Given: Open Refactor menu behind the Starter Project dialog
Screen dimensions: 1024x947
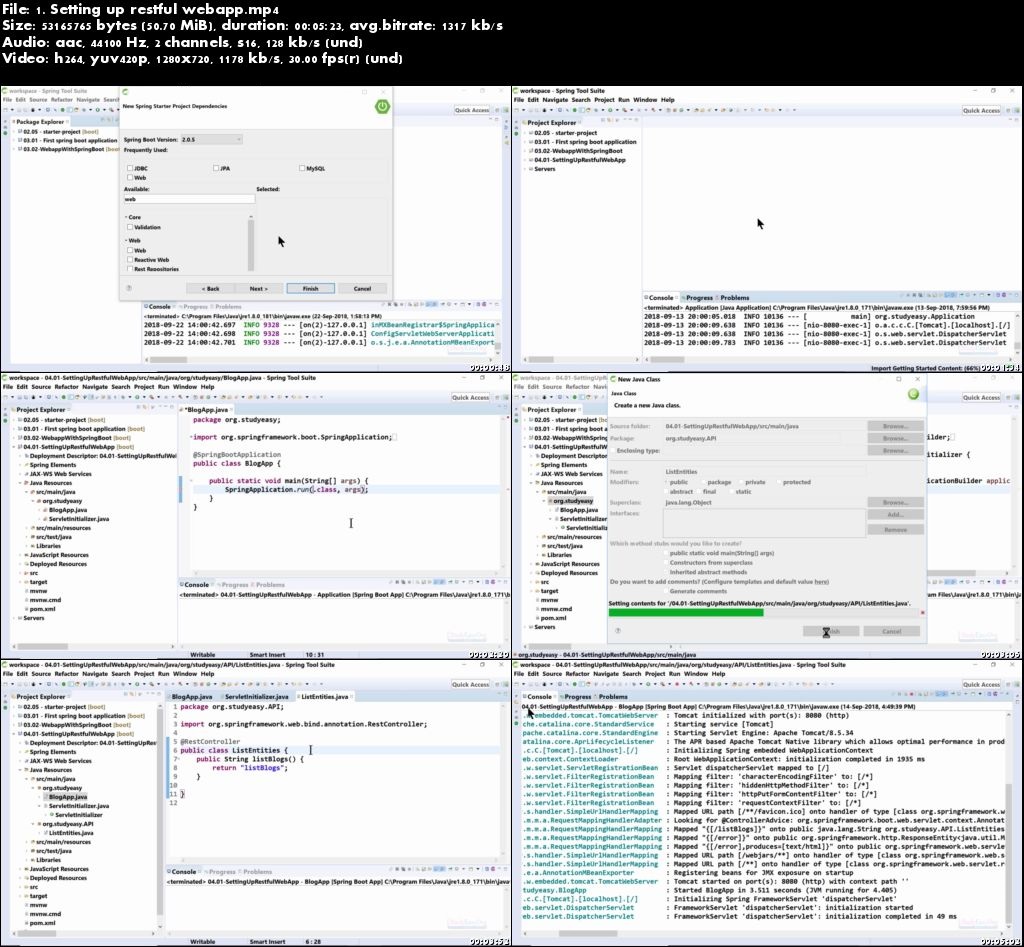Looking at the screenshot, I should pyautogui.click(x=61, y=100).
